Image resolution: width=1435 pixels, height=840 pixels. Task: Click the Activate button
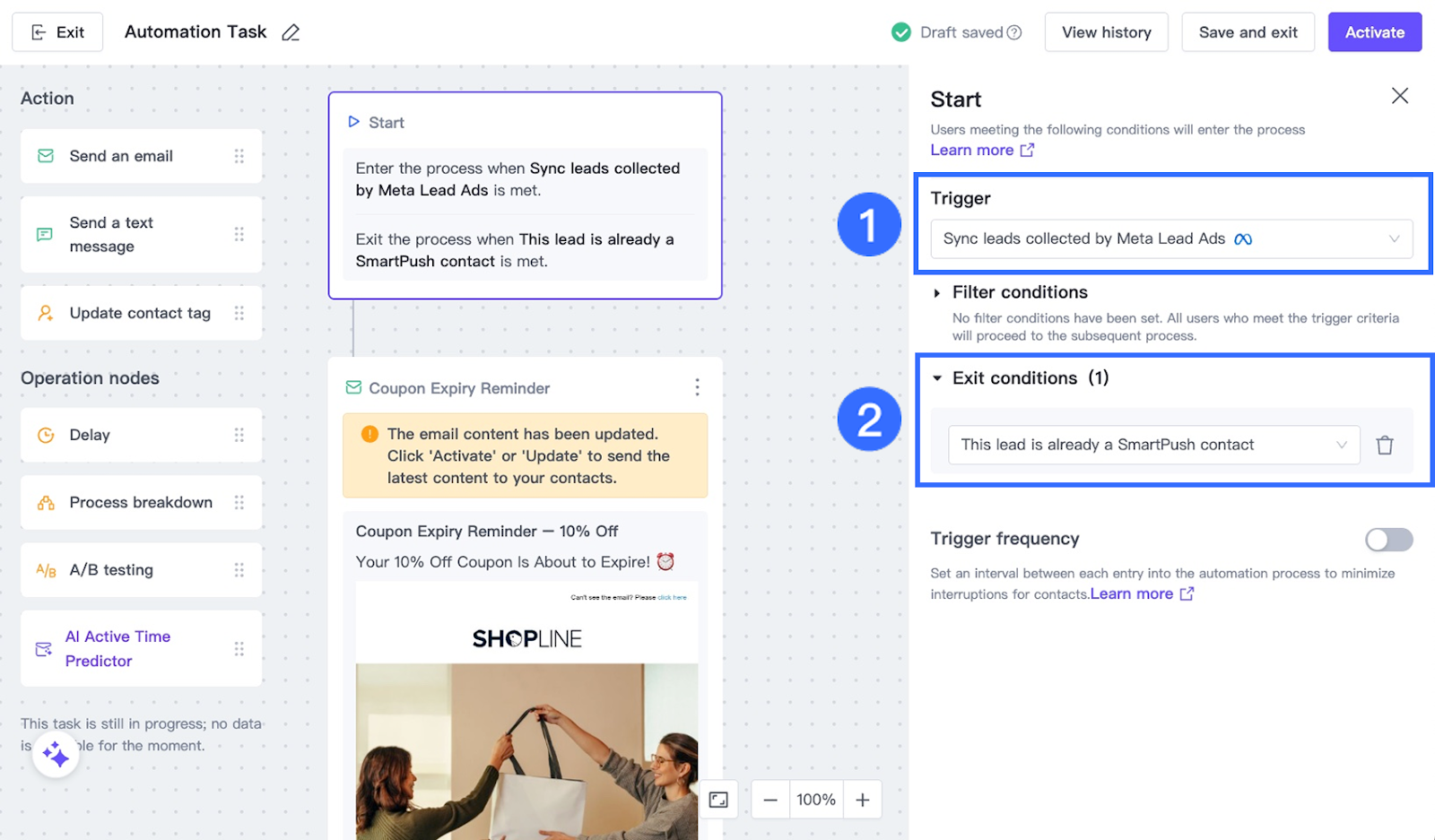click(1374, 32)
